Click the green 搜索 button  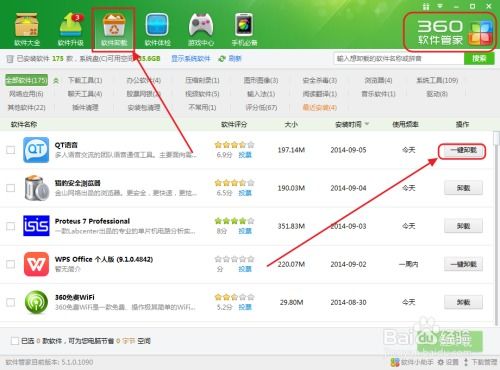(x=479, y=59)
